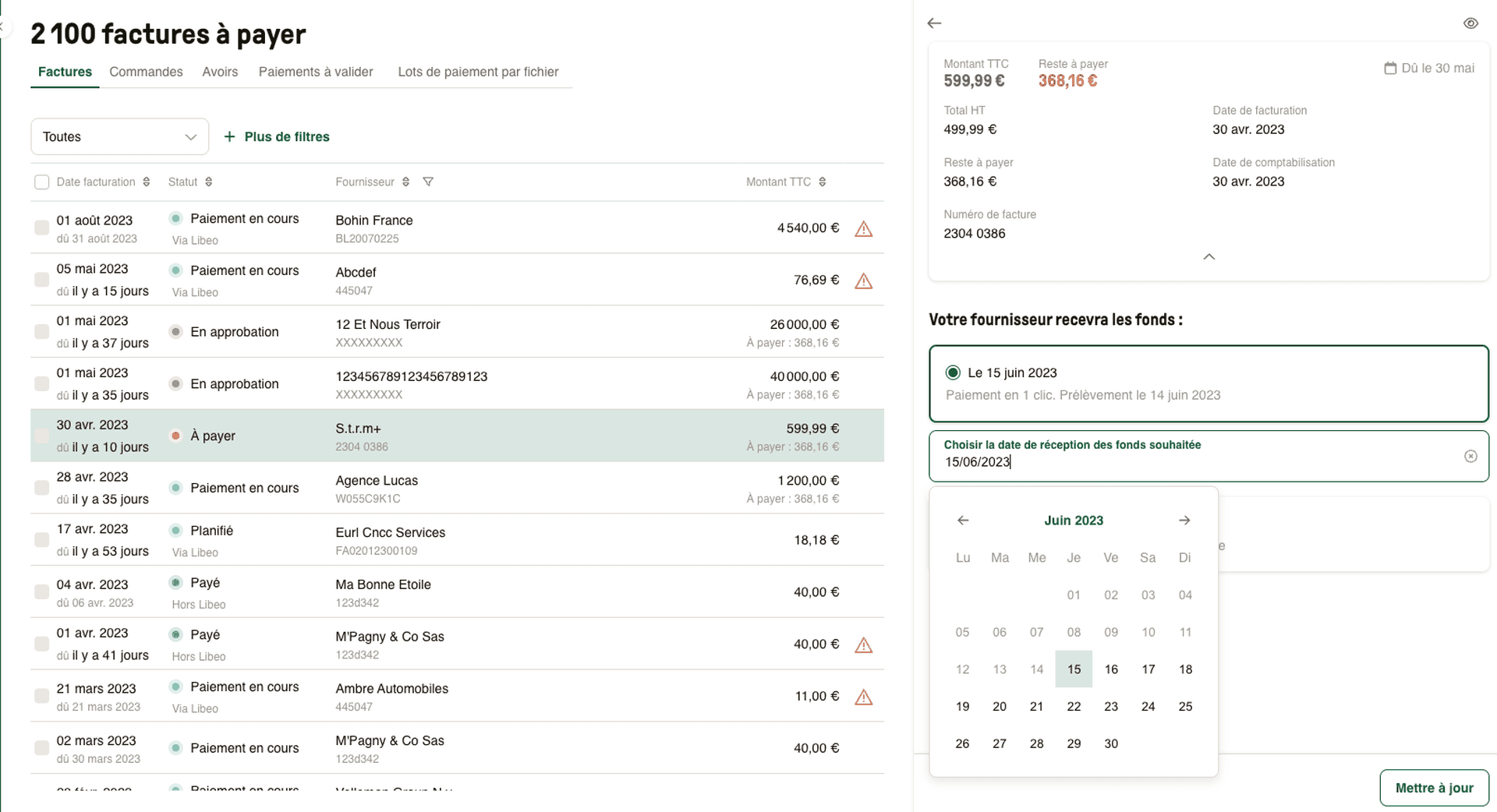Select the Le 15 juin 2023 radio option
The width and height of the screenshot is (1497, 812).
coord(953,372)
